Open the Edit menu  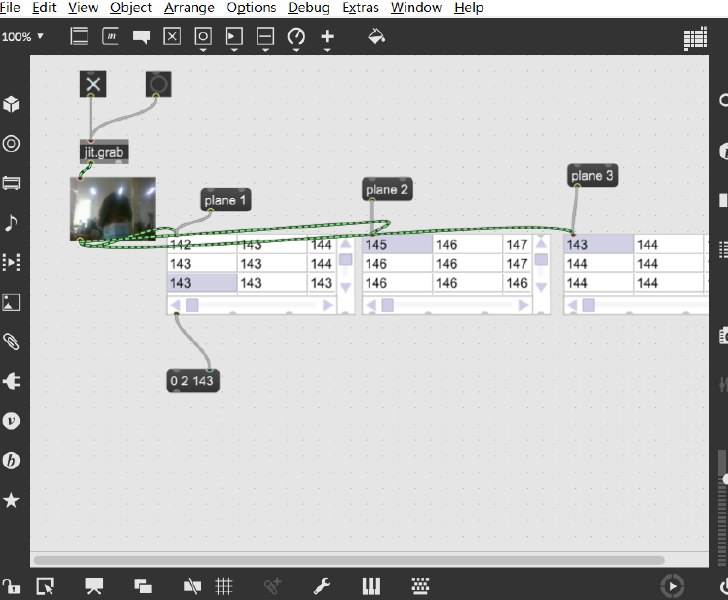pyautogui.click(x=44, y=7)
